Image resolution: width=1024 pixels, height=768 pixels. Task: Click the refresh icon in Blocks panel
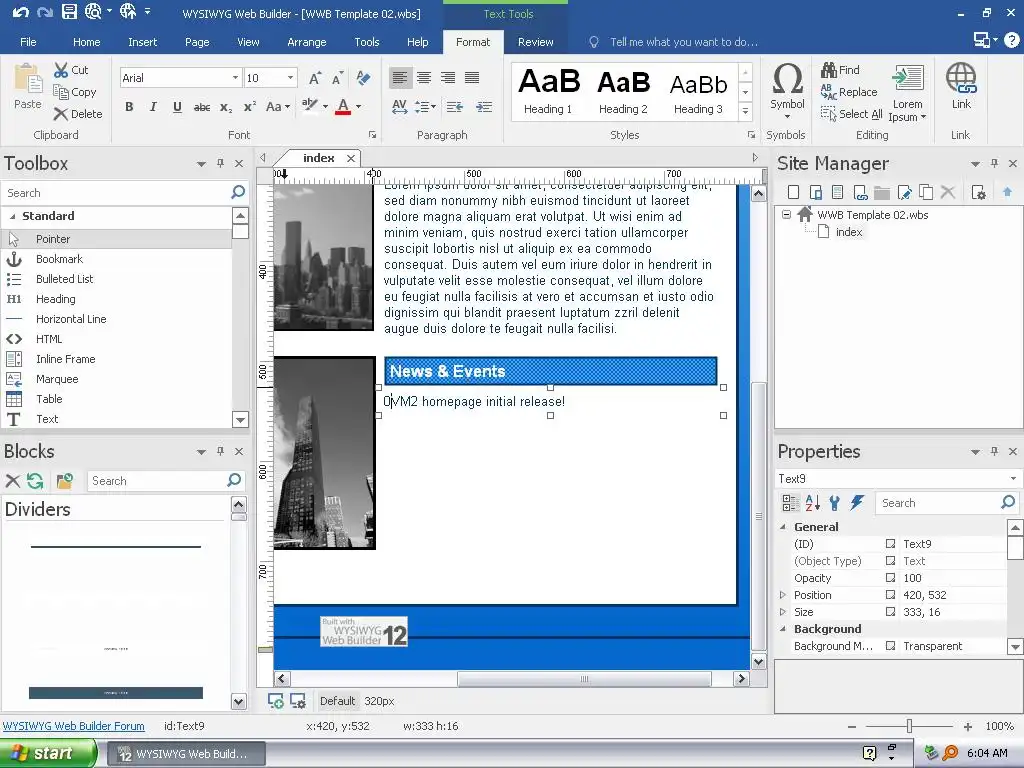35,481
